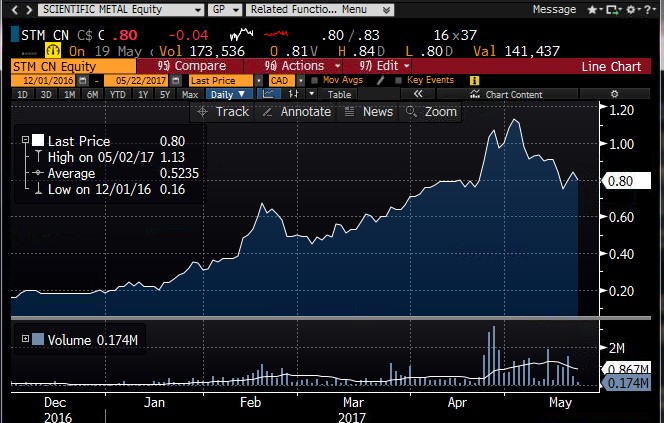Open the end date calendar picker
The height and width of the screenshot is (423, 664).
tap(178, 80)
